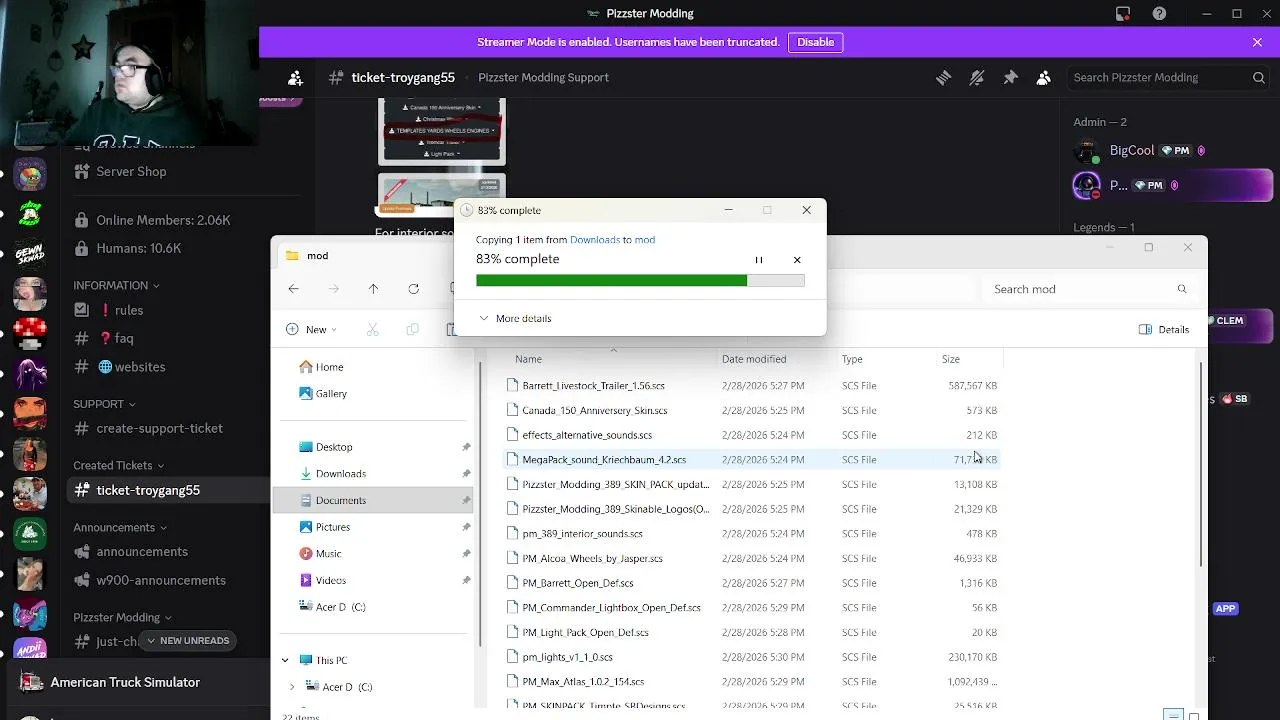Open Downloads link in copy dialog
The height and width of the screenshot is (720, 1280).
coord(595,240)
